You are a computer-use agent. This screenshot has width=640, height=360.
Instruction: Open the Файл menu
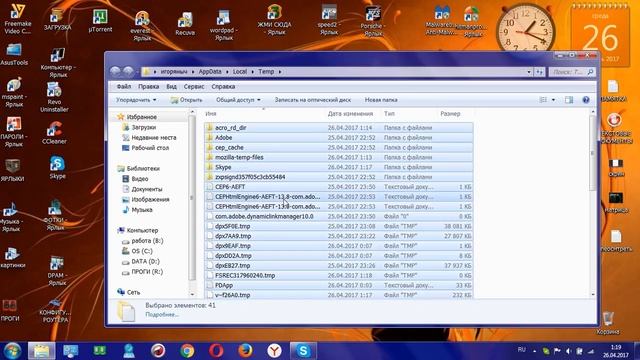click(x=124, y=87)
